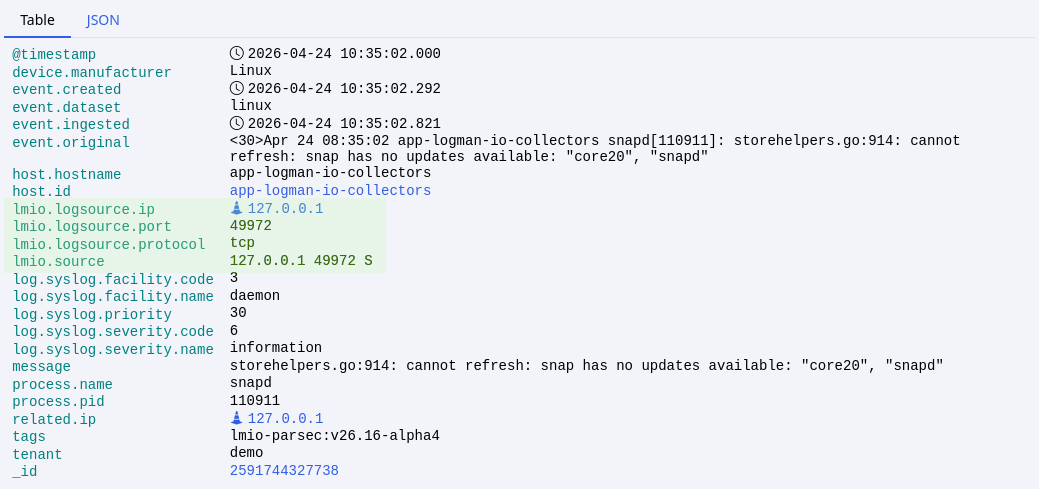The image size is (1039, 489).
Task: Click the log.syslog.severity.name field label
Action: coord(113,350)
